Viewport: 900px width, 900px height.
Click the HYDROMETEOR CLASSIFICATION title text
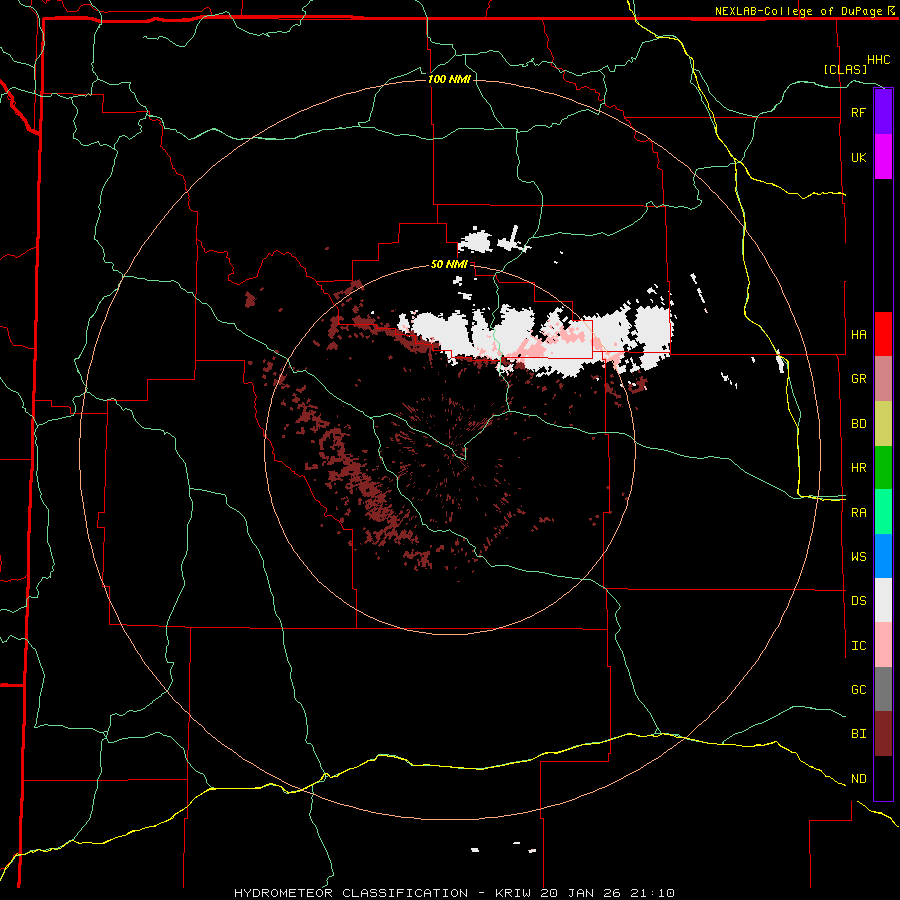[x=351, y=893]
